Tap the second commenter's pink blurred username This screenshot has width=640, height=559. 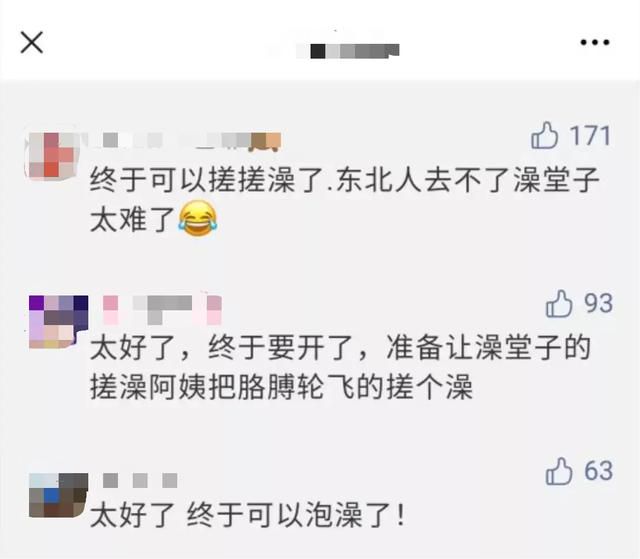(x=162, y=310)
